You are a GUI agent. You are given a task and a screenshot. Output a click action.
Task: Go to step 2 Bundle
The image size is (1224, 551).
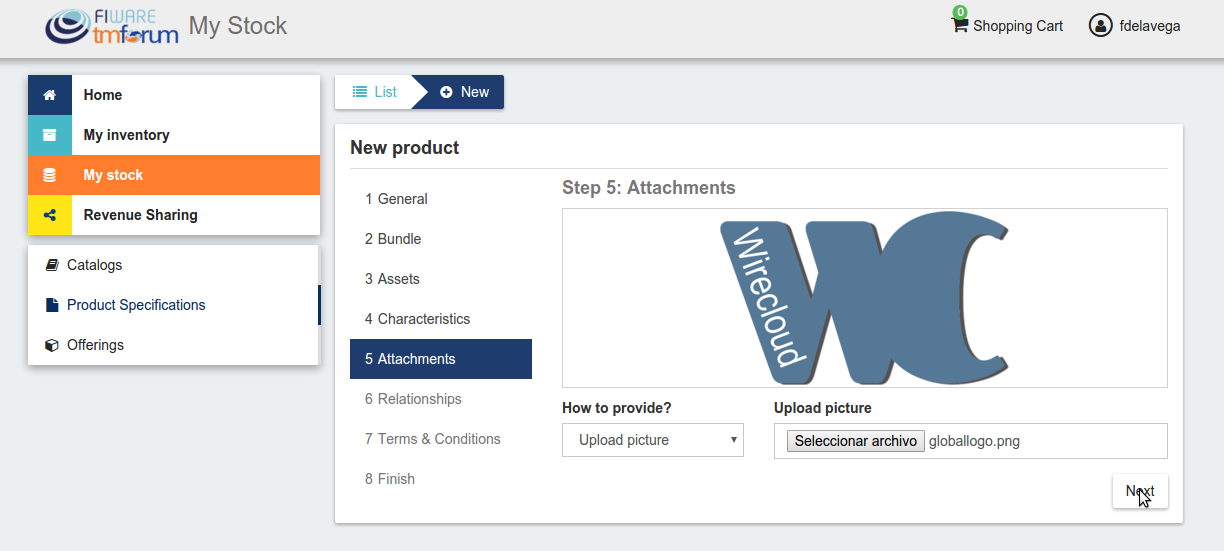[441, 239]
